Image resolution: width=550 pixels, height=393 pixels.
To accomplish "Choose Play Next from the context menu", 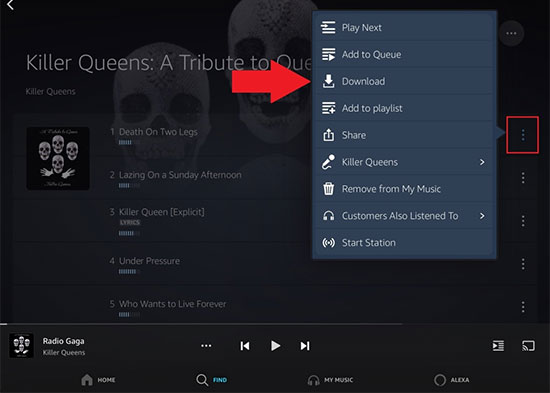I will [404, 27].
